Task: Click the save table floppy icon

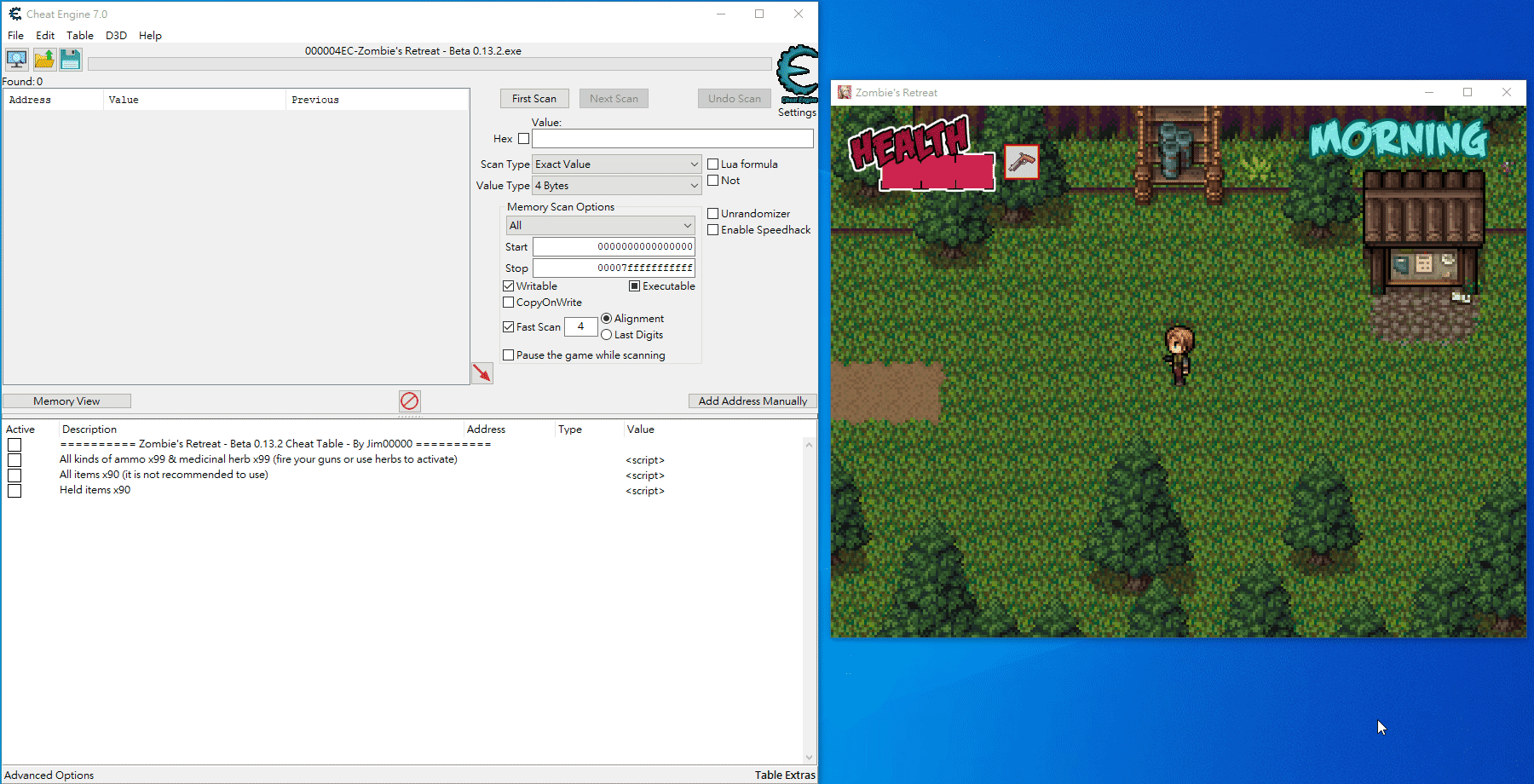Action: pos(71,60)
